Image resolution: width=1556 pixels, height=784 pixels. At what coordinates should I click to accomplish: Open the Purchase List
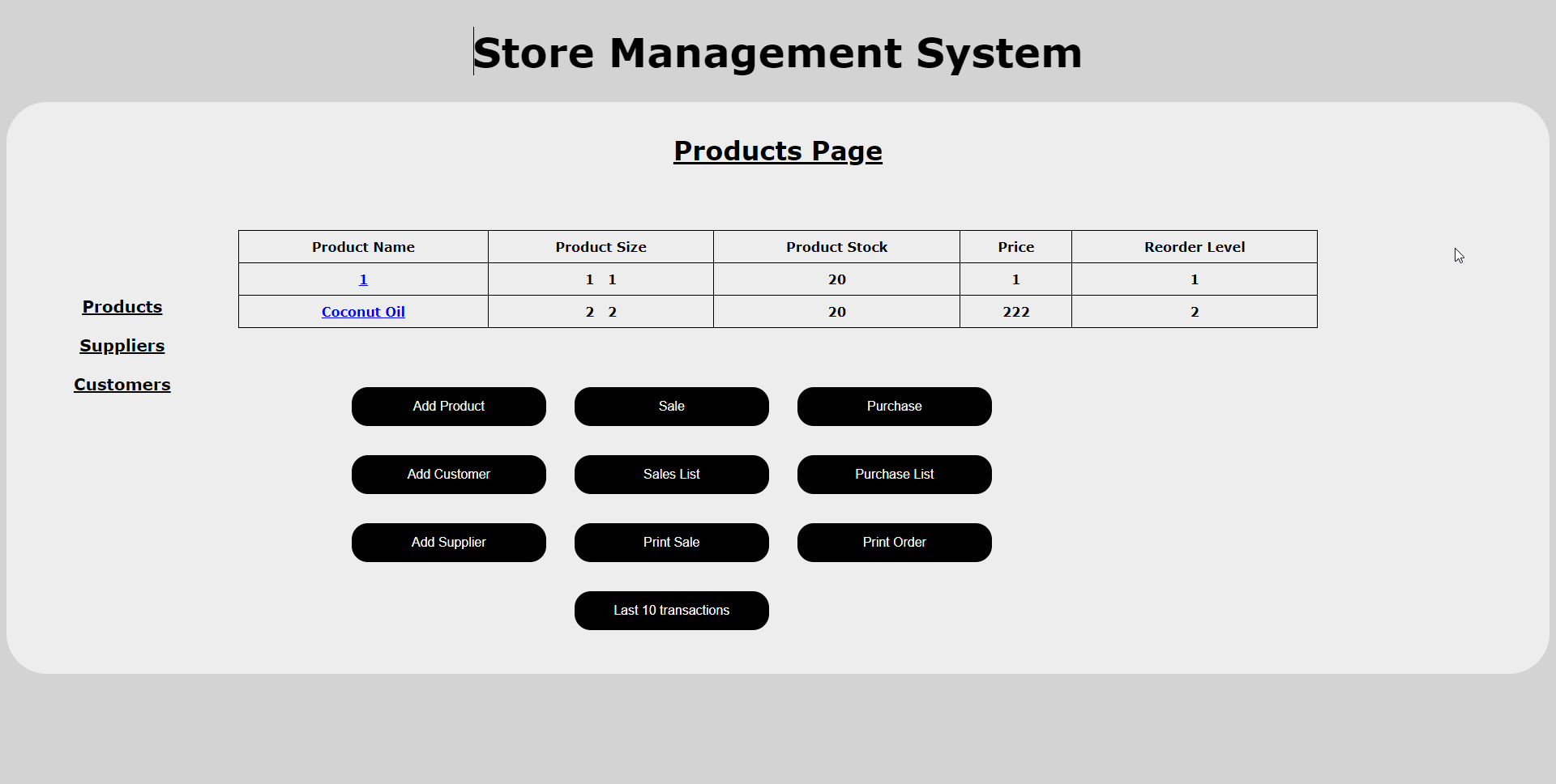(895, 475)
